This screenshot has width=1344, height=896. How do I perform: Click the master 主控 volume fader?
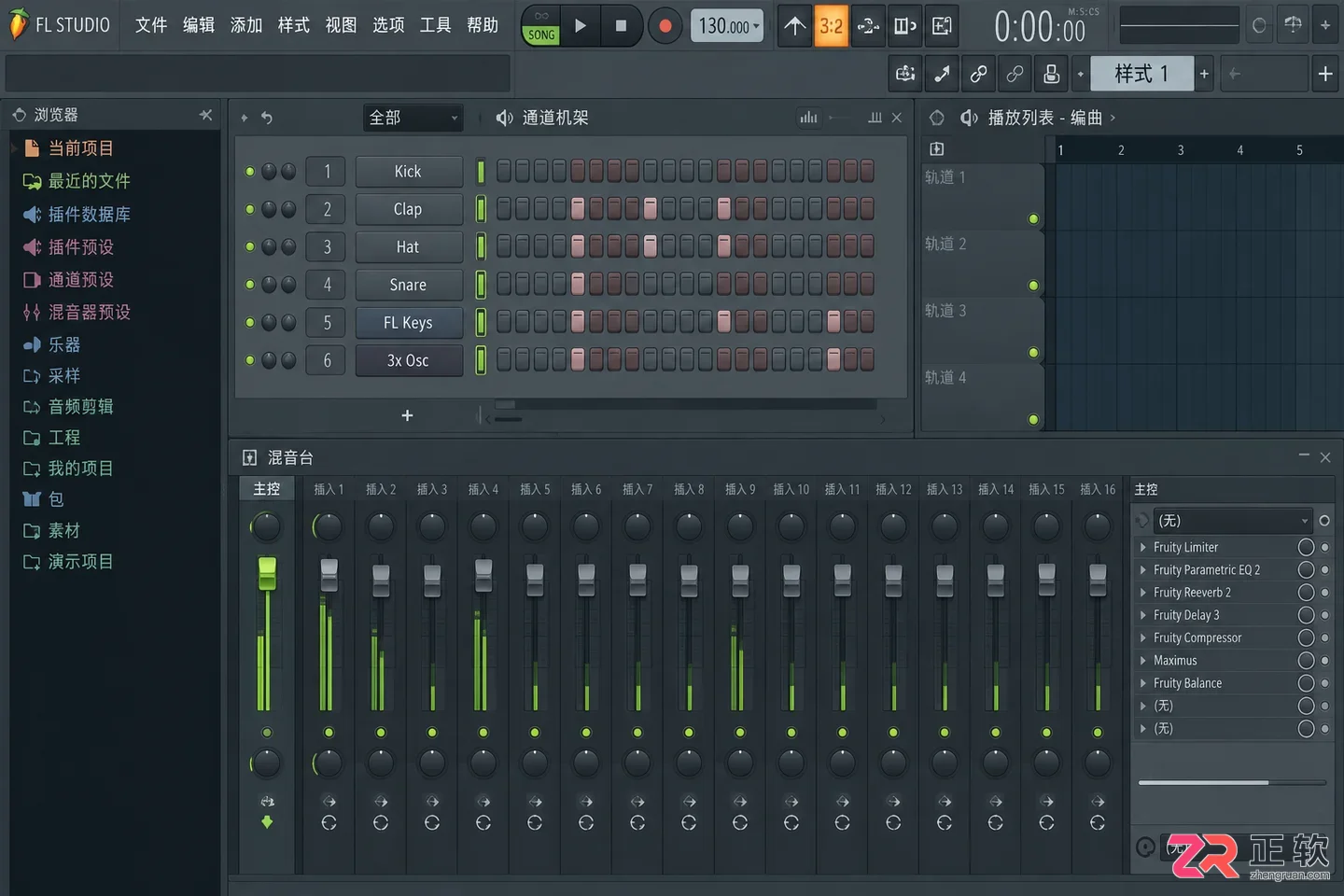[267, 573]
